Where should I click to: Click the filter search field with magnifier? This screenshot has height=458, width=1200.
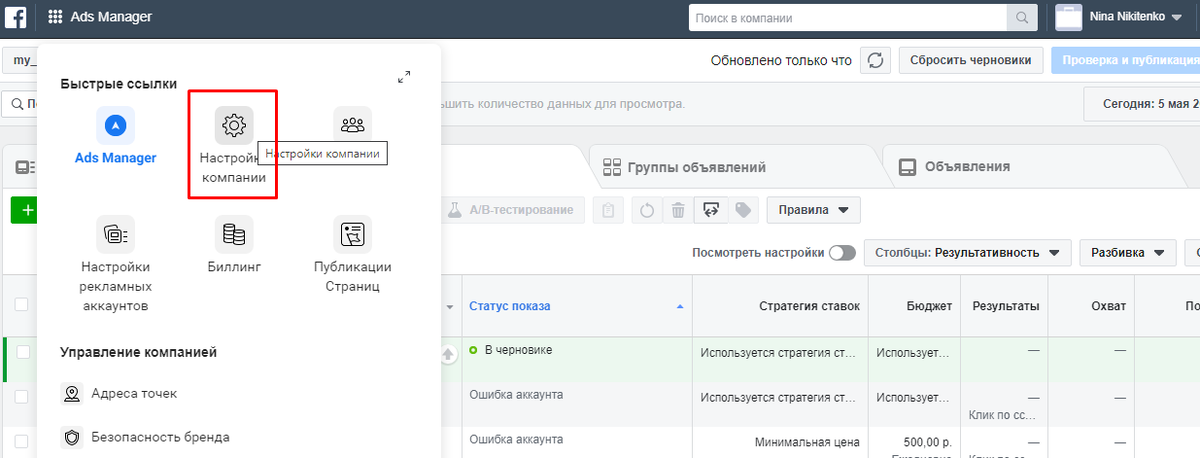(20, 103)
